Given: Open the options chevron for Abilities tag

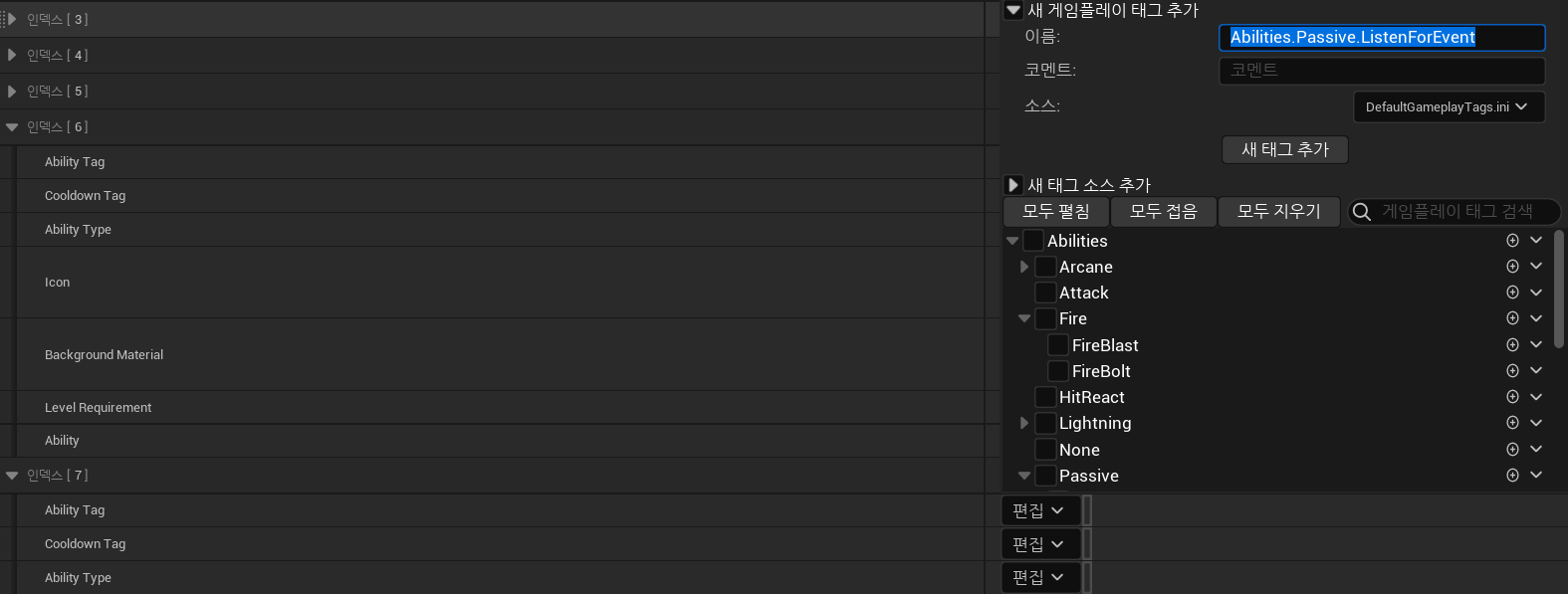Looking at the screenshot, I should 1536,241.
